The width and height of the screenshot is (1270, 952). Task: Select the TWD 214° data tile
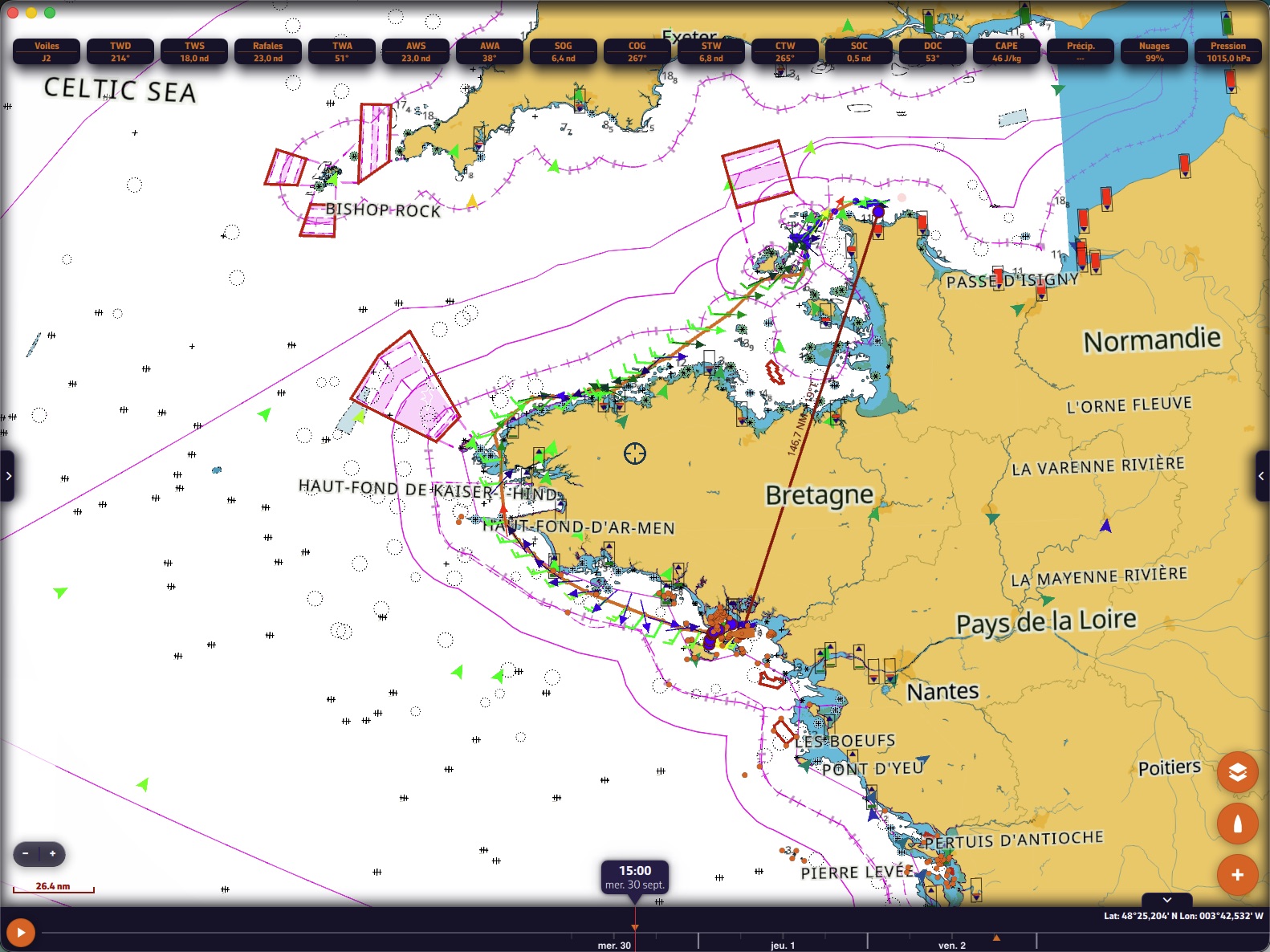click(120, 51)
